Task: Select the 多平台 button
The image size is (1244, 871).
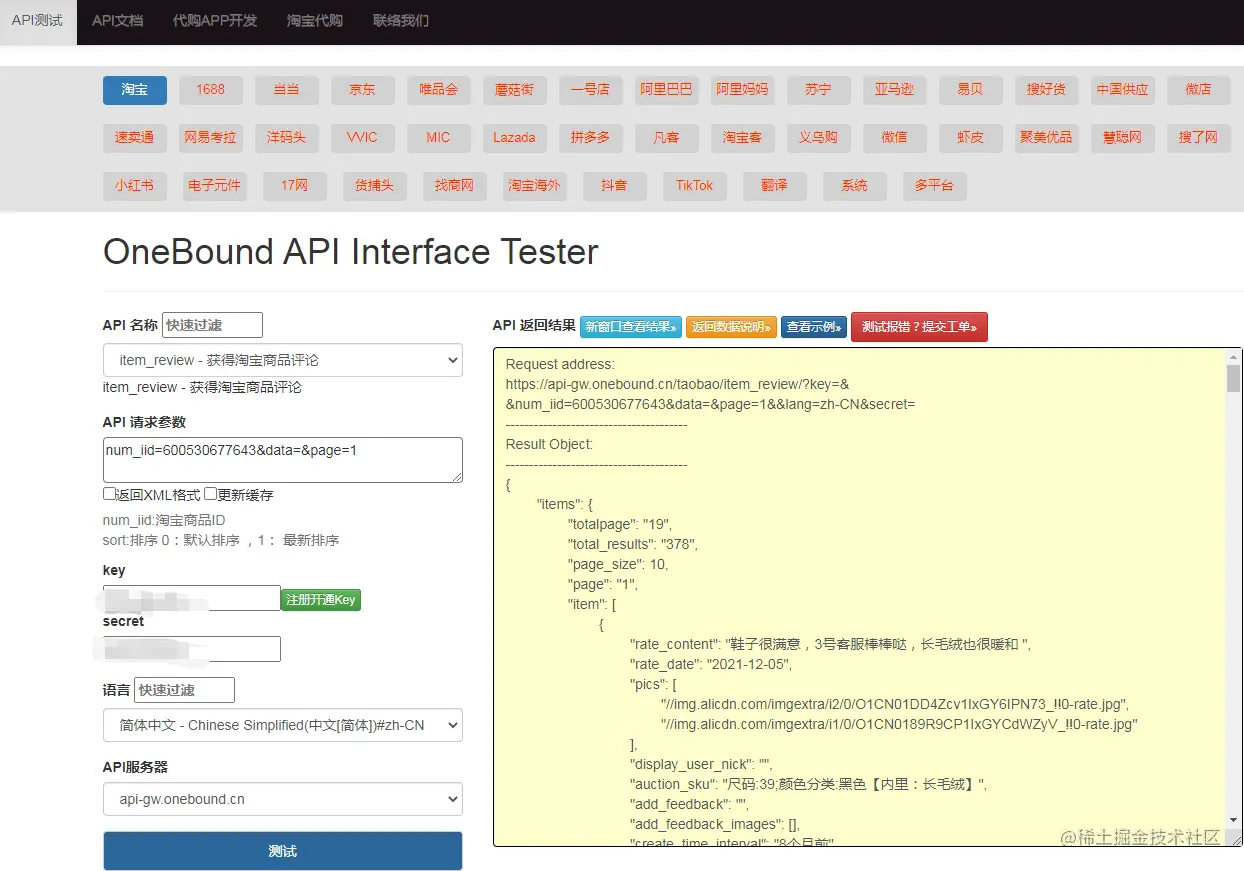Action: click(x=934, y=186)
